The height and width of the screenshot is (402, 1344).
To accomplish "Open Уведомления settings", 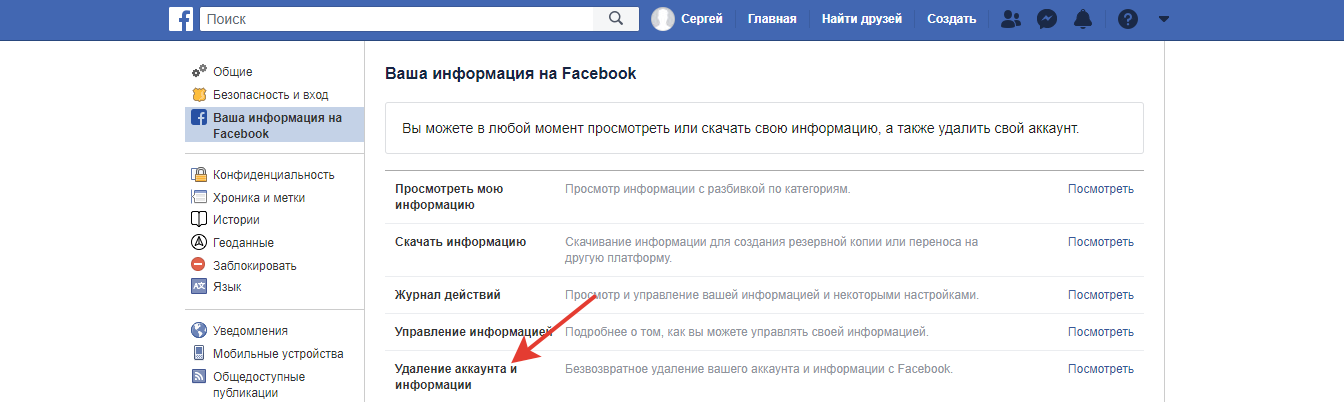I will [x=250, y=331].
